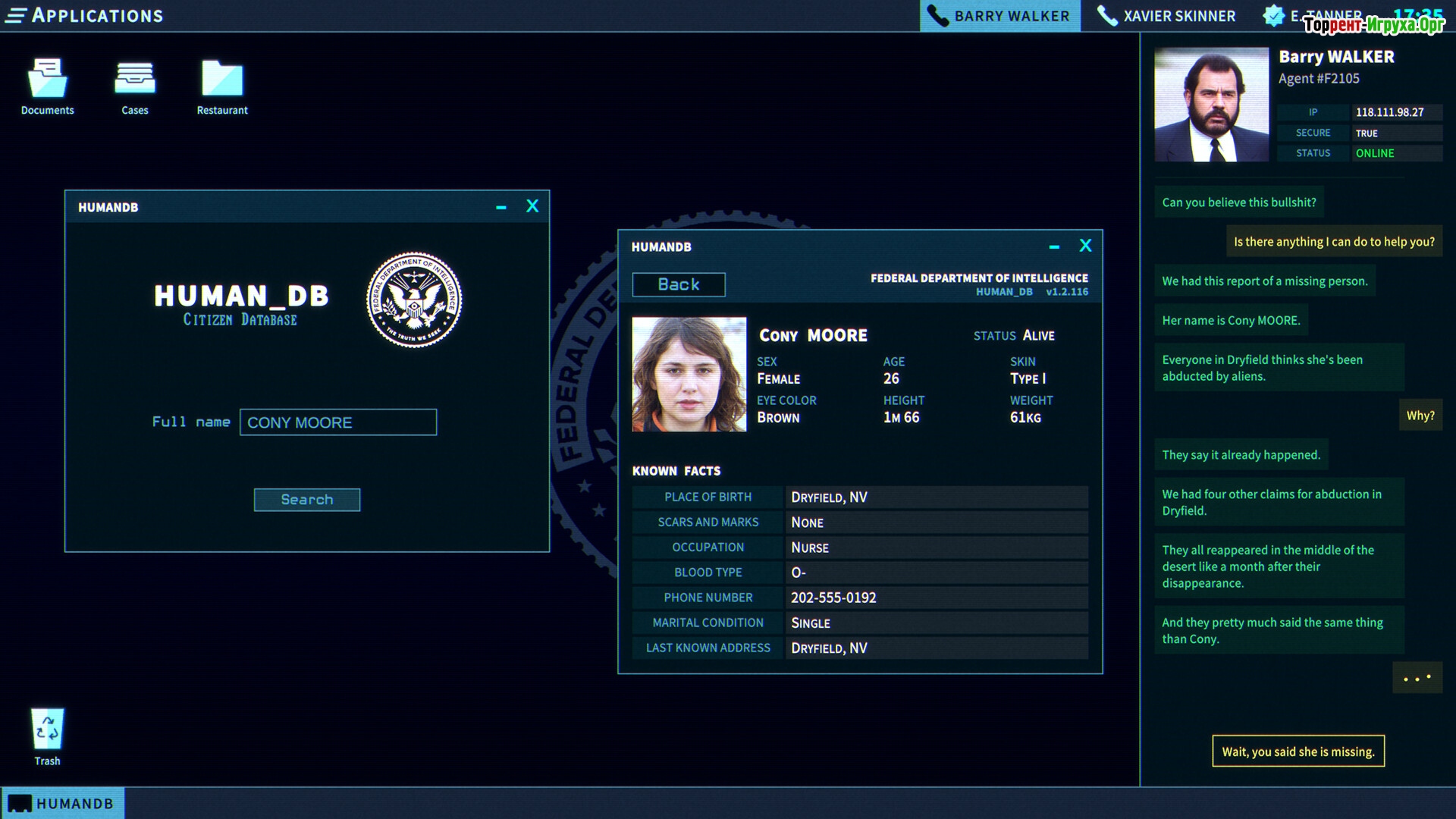Open the Restaurant folder icon
The height and width of the screenshot is (819, 1456).
click(x=222, y=80)
